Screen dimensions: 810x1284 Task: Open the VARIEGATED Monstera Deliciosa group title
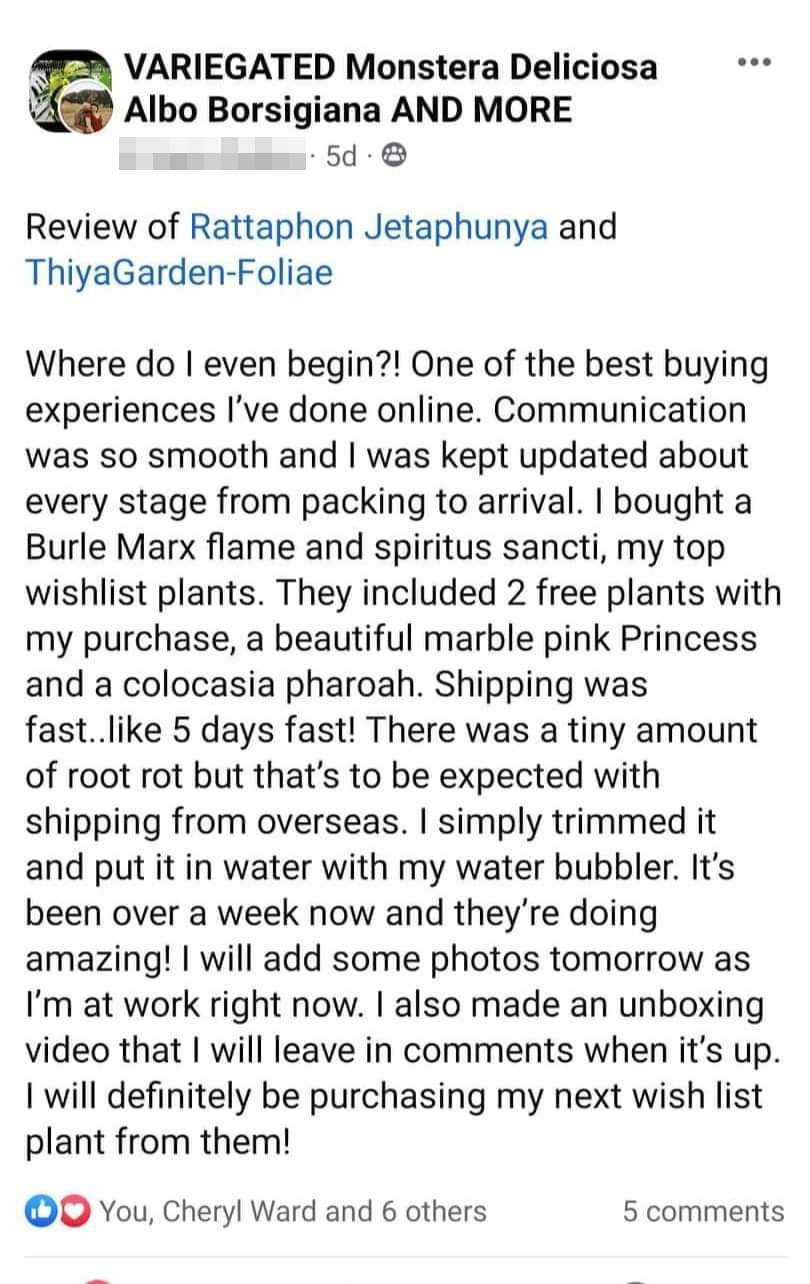click(390, 67)
